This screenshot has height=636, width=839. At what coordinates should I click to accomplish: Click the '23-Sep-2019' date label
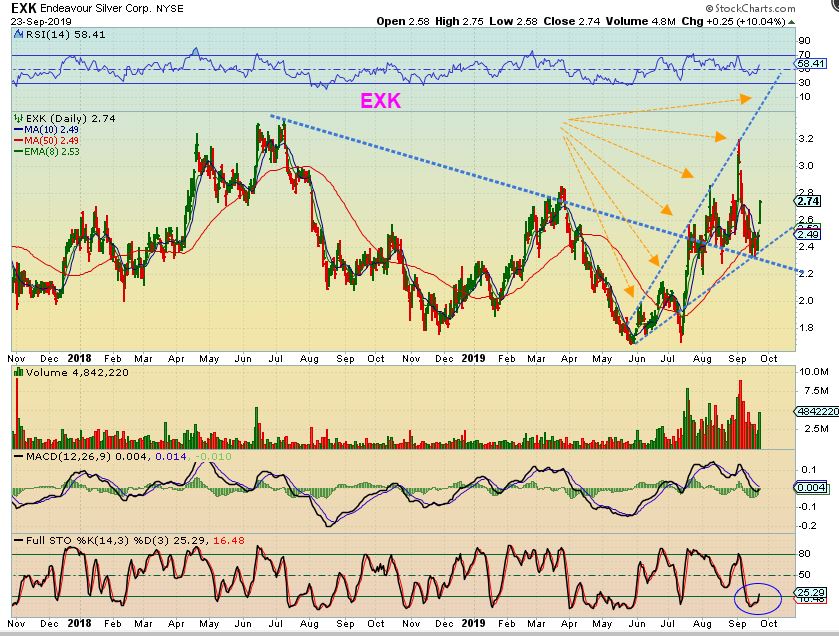(x=41, y=22)
